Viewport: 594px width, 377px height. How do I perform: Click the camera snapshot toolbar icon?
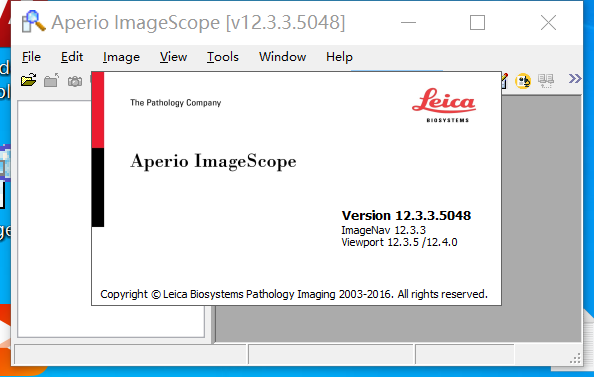[75, 81]
